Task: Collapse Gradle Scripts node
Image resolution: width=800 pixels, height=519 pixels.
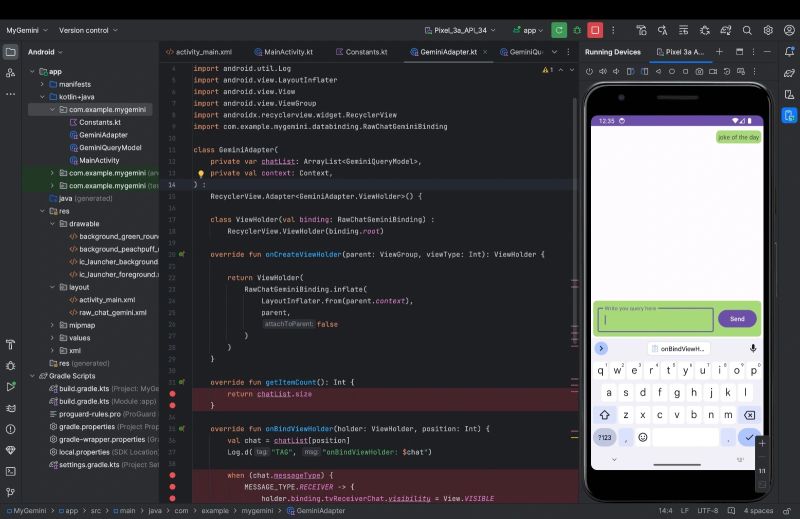Action: [x=33, y=376]
